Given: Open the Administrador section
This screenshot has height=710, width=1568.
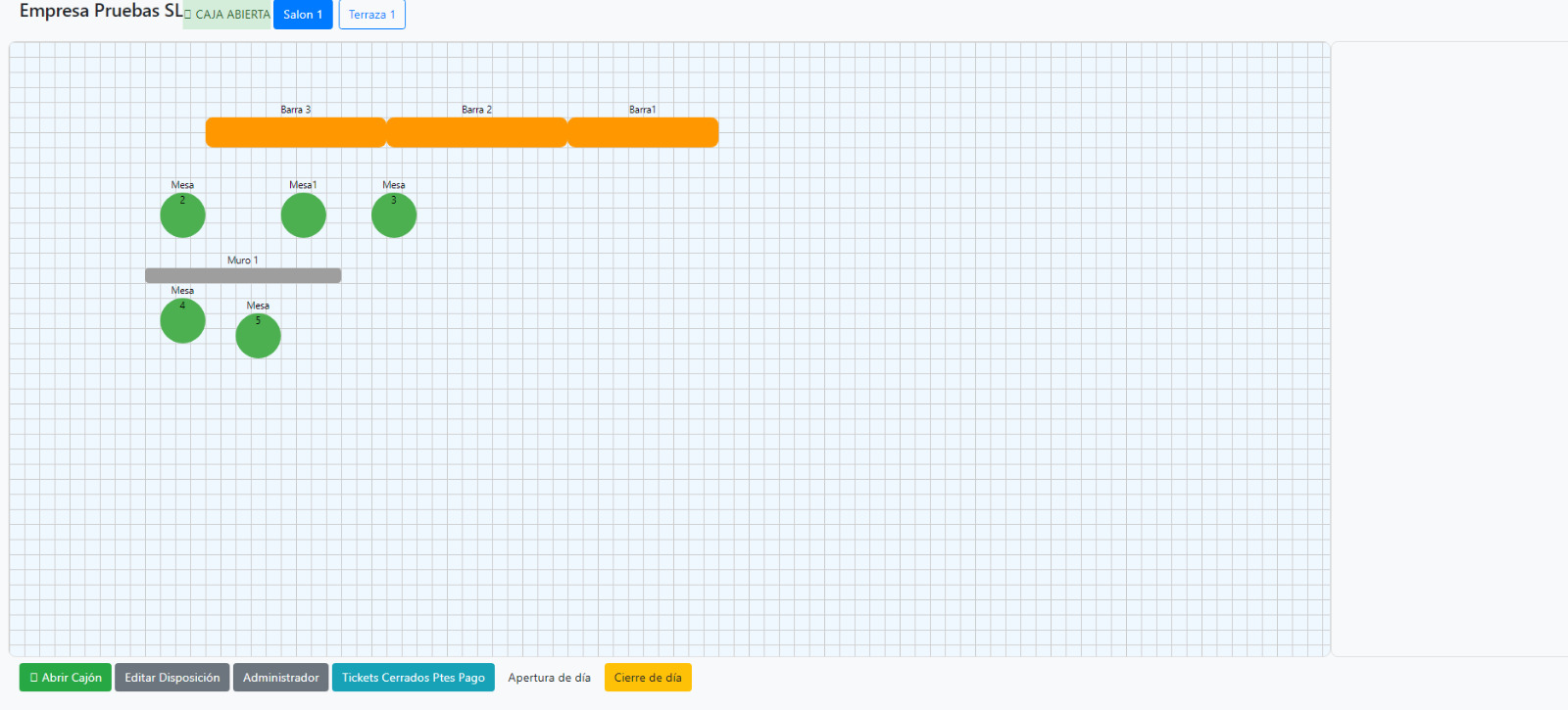Looking at the screenshot, I should click(x=280, y=678).
